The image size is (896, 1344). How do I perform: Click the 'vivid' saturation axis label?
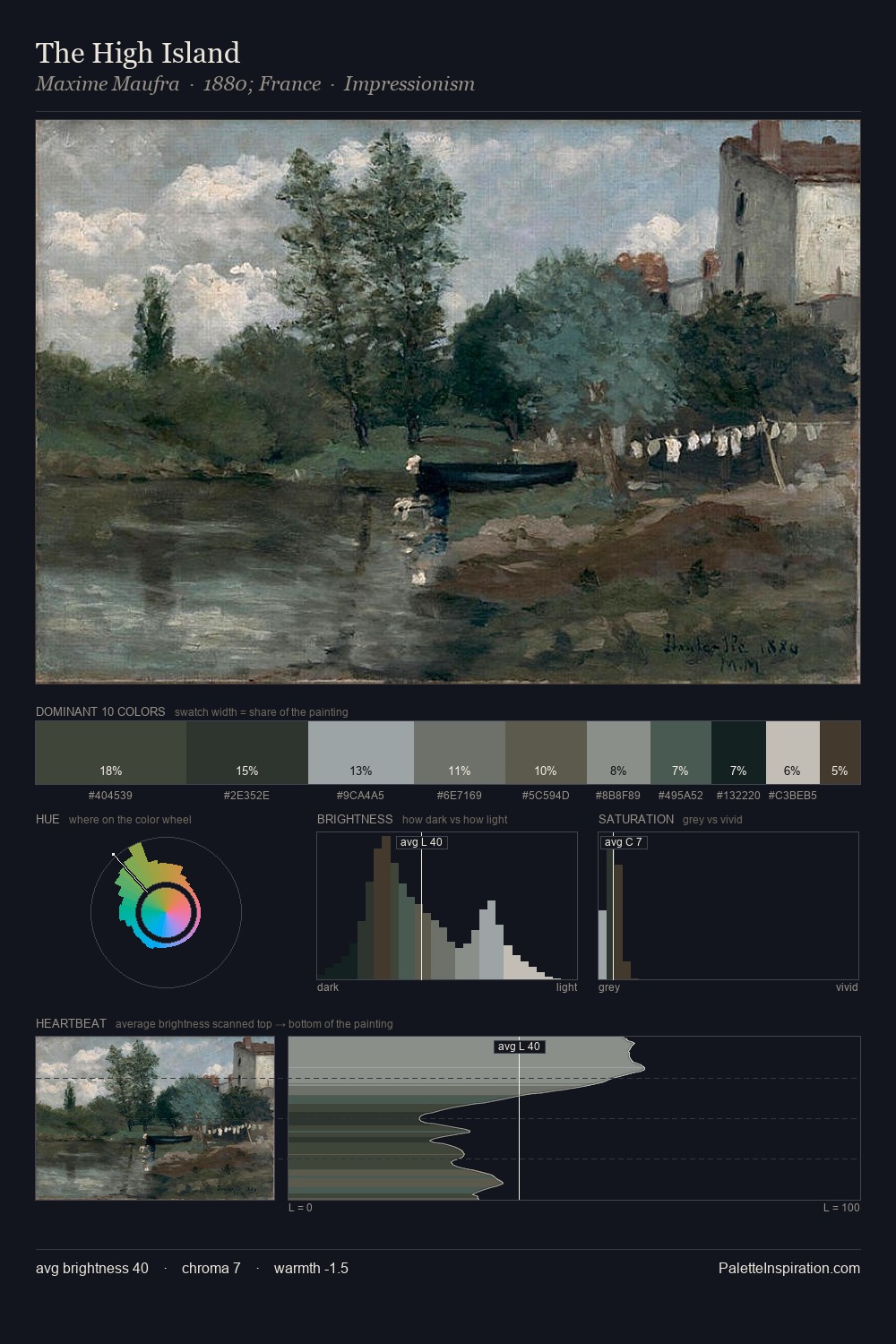847,987
